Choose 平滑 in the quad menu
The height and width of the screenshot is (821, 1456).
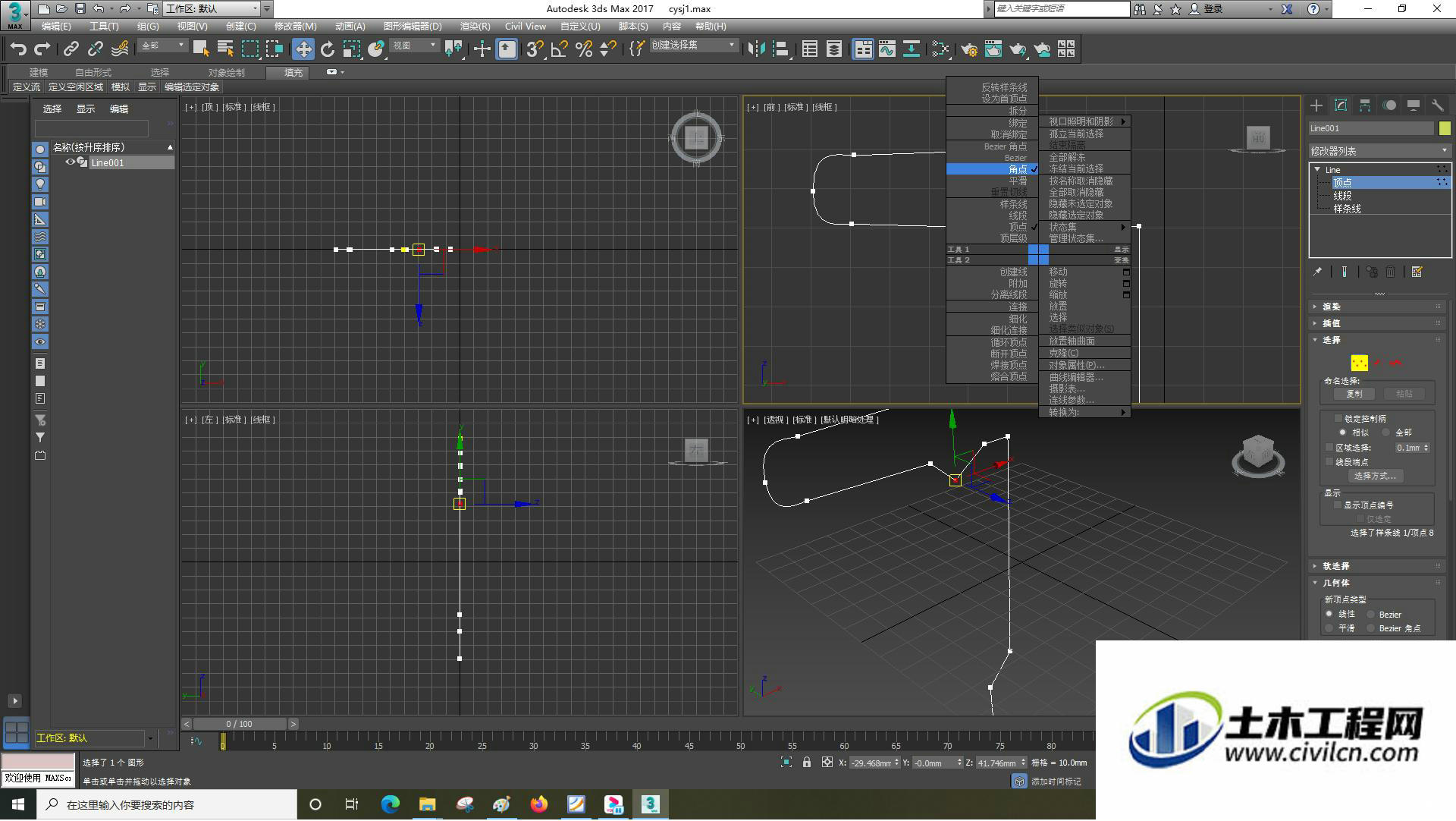pos(1018,181)
